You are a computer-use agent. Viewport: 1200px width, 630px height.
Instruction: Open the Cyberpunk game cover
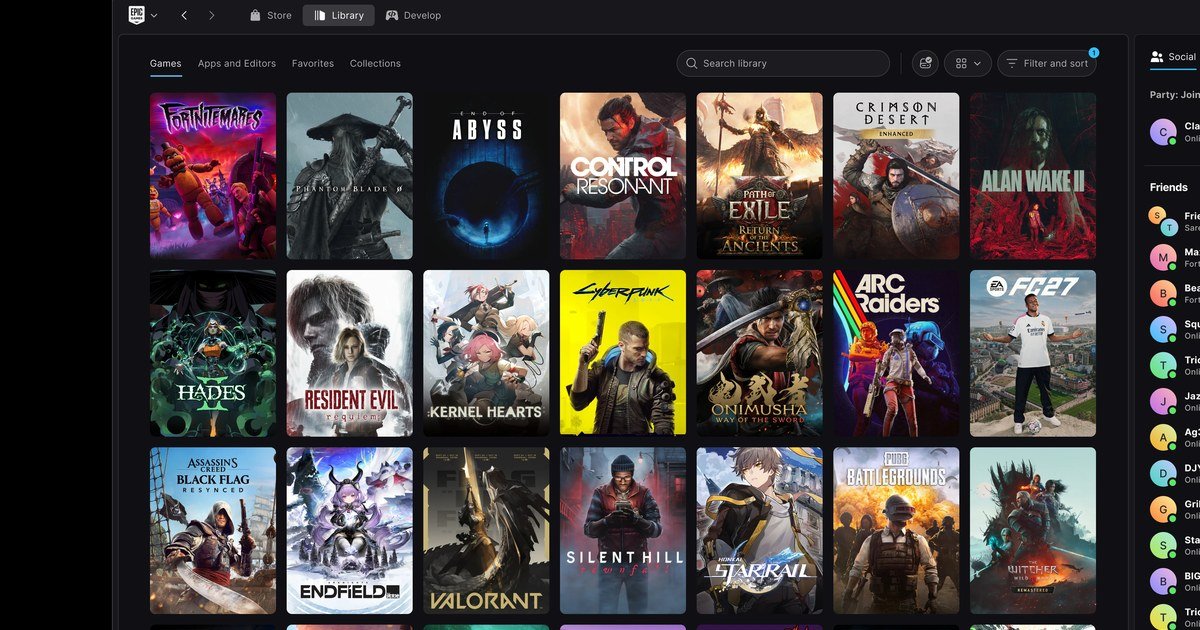click(623, 353)
